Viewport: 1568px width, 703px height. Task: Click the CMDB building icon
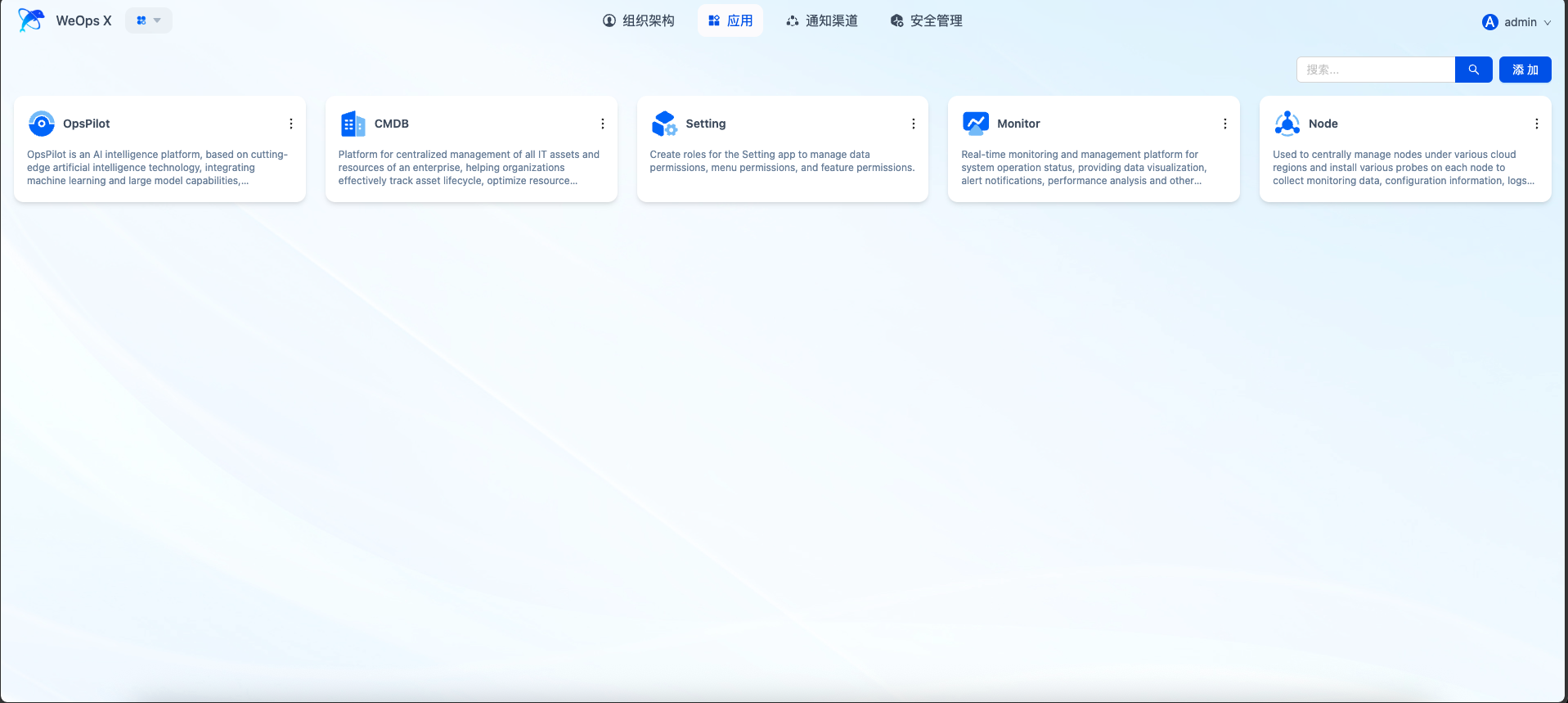tap(353, 124)
